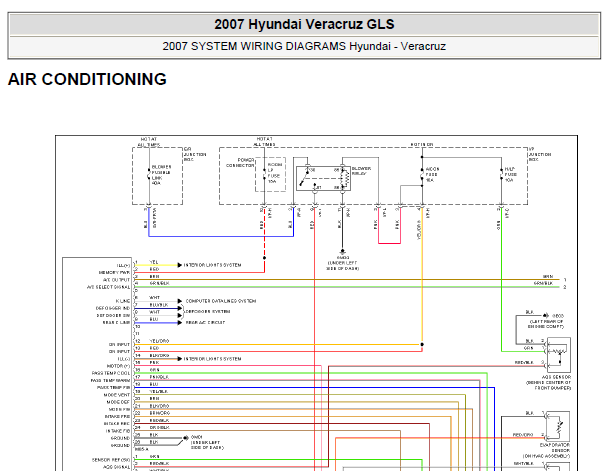Click the 'MEMORY PWR' pin label

(x=114, y=272)
